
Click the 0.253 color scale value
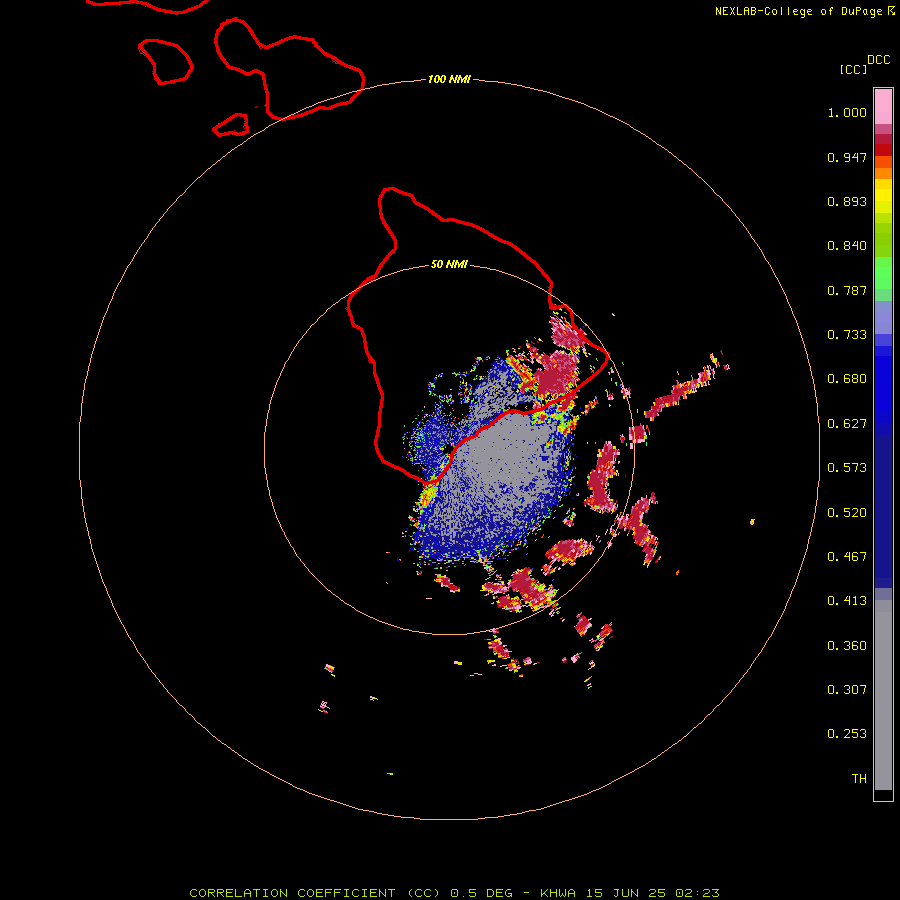click(847, 734)
